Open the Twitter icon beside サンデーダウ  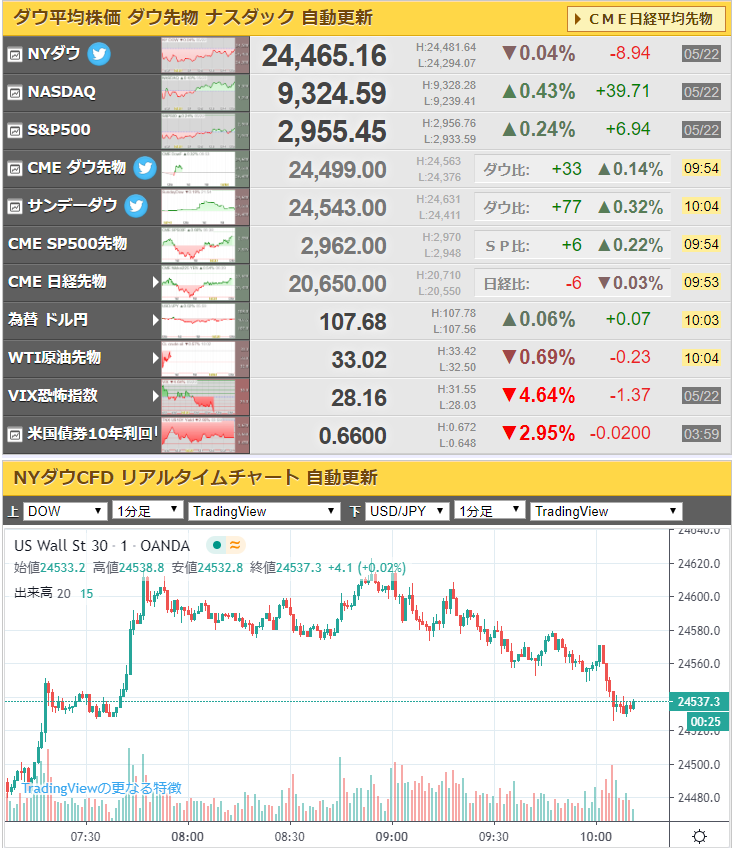coord(136,206)
